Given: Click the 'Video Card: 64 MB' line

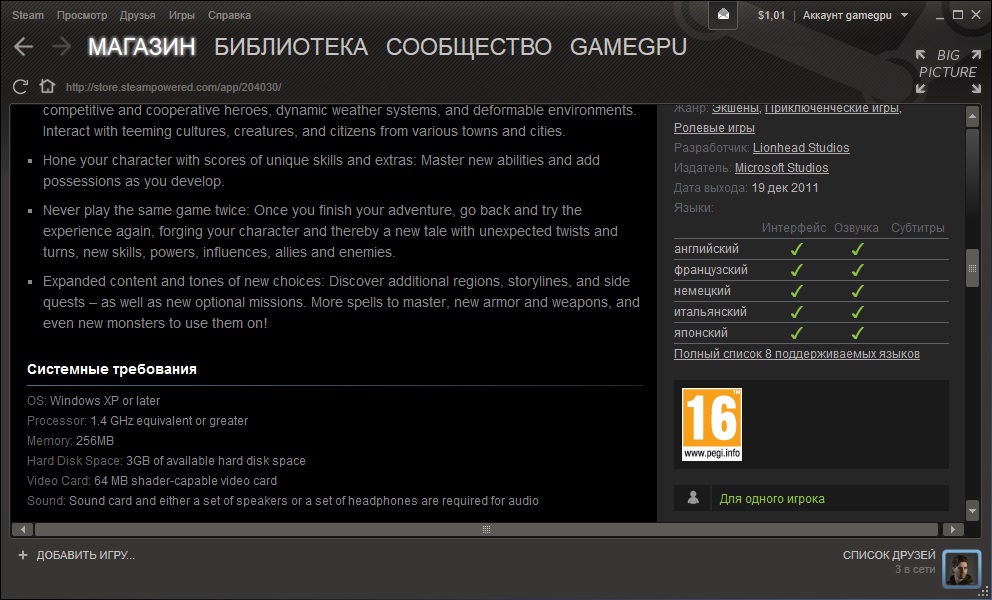Looking at the screenshot, I should tap(152, 481).
